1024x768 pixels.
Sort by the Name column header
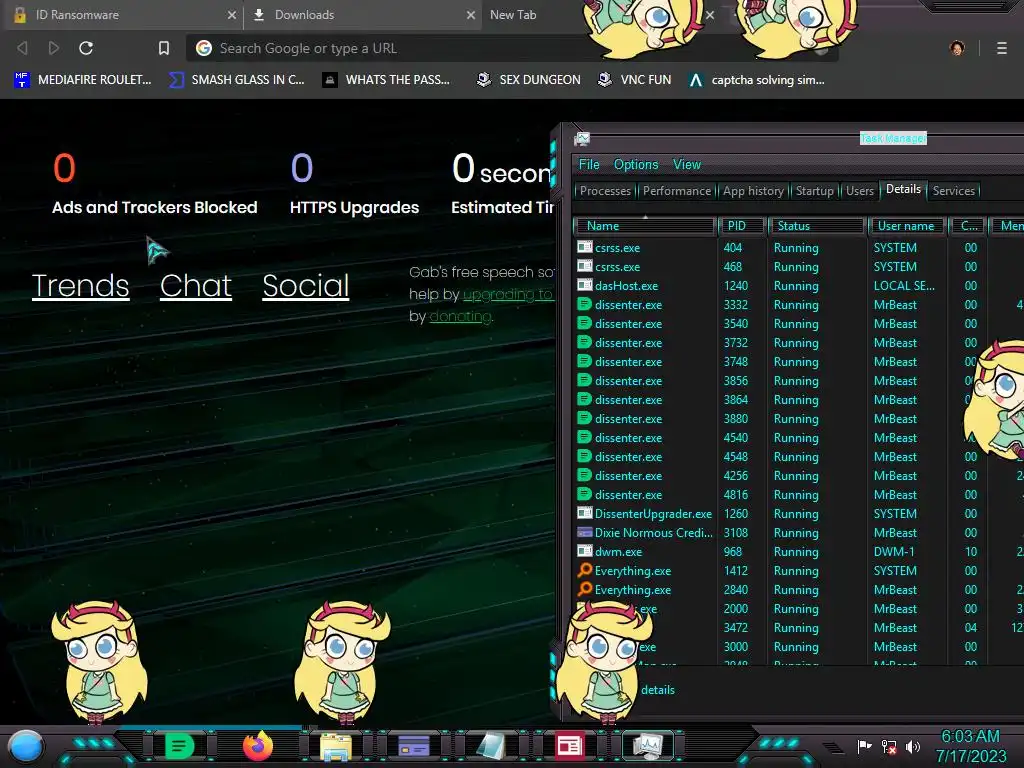[644, 226]
